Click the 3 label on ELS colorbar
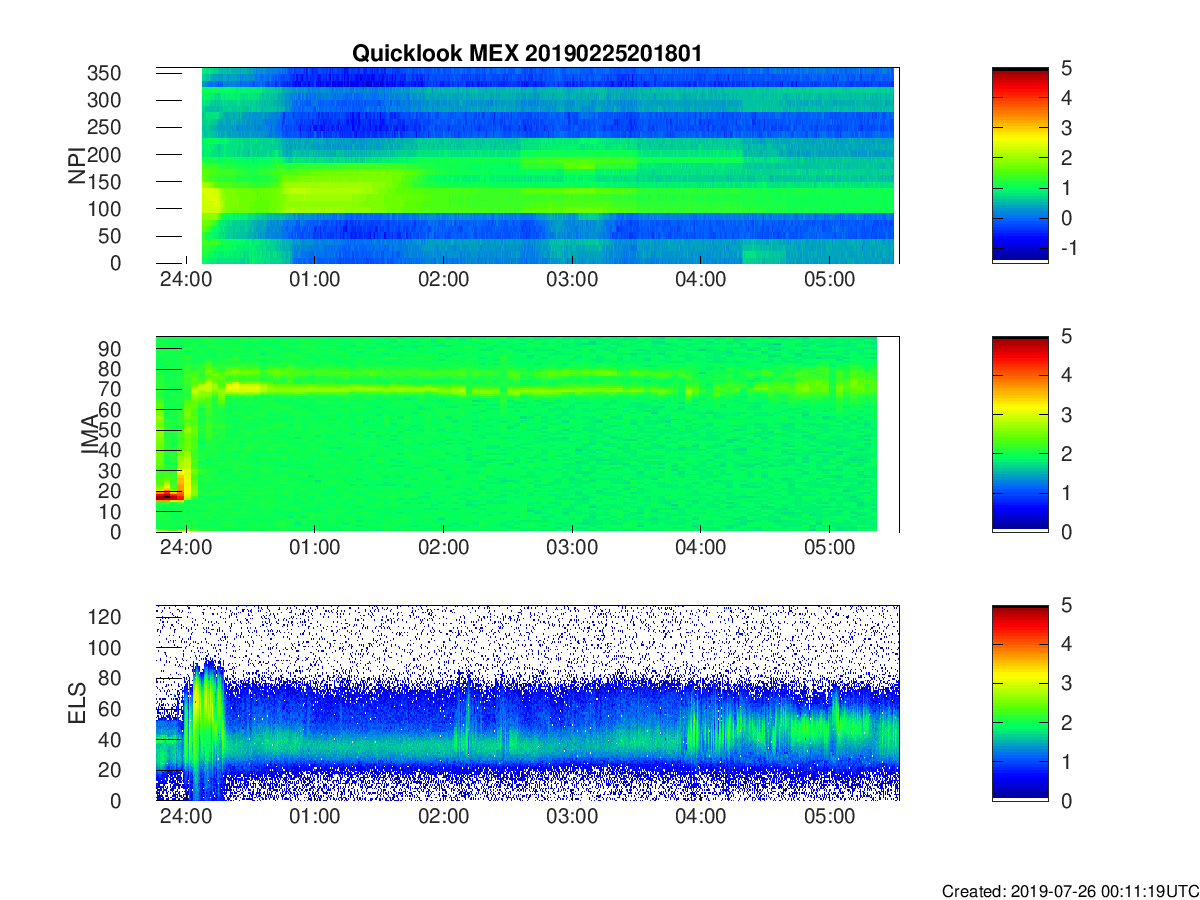This screenshot has height=900, width=1200. point(1066,684)
